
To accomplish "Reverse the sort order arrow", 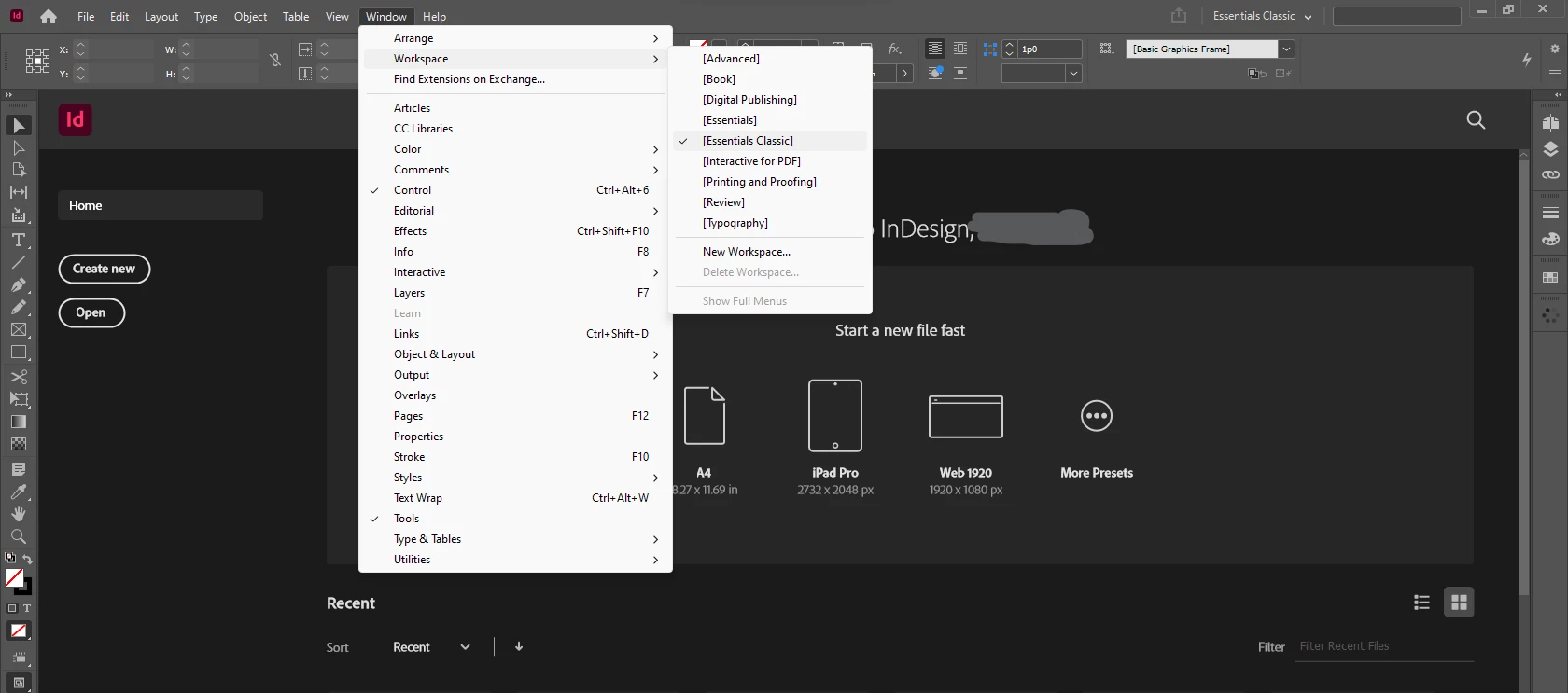I will coord(519,646).
